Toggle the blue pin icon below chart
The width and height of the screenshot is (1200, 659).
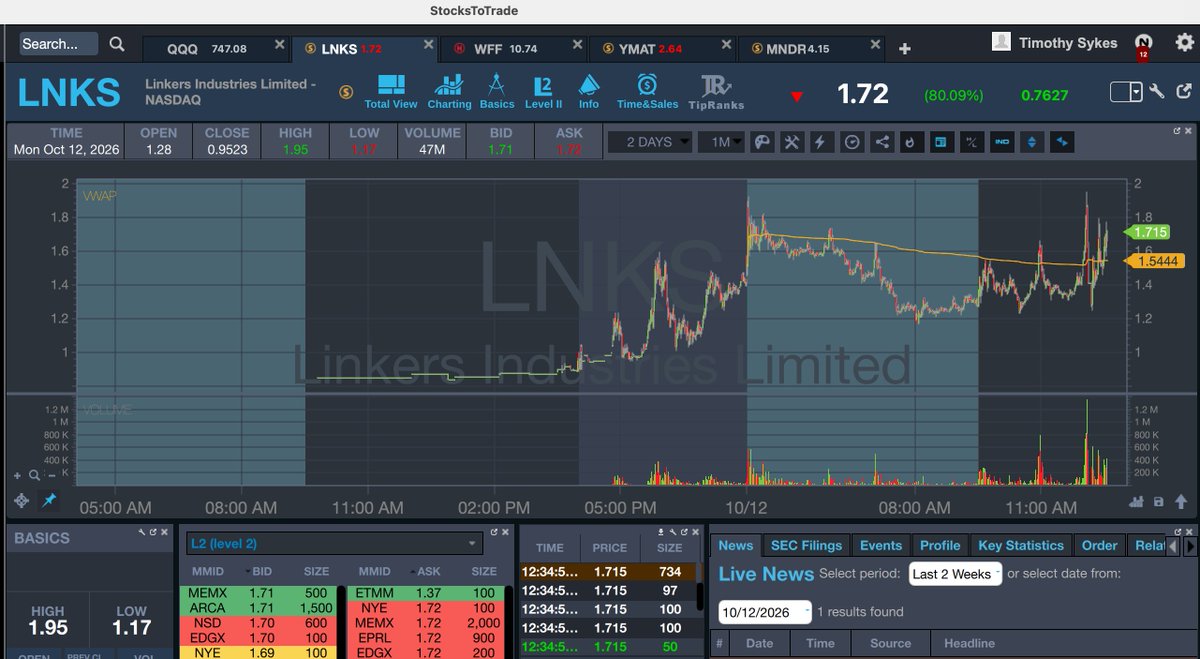(x=50, y=499)
